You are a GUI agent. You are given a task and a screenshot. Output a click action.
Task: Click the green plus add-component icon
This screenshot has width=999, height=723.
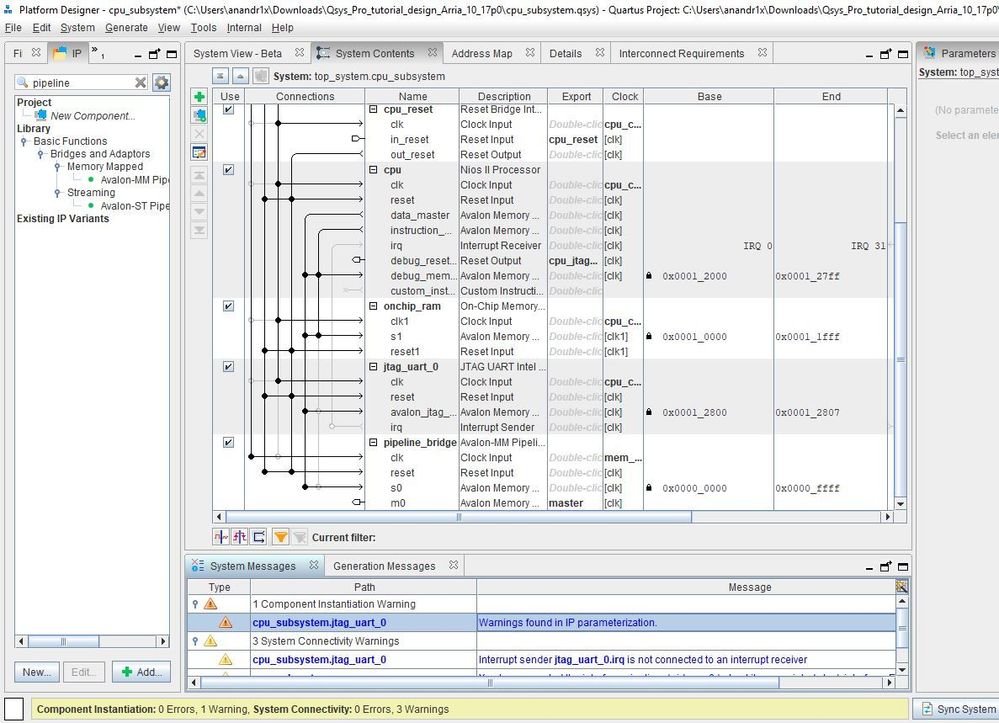199,97
